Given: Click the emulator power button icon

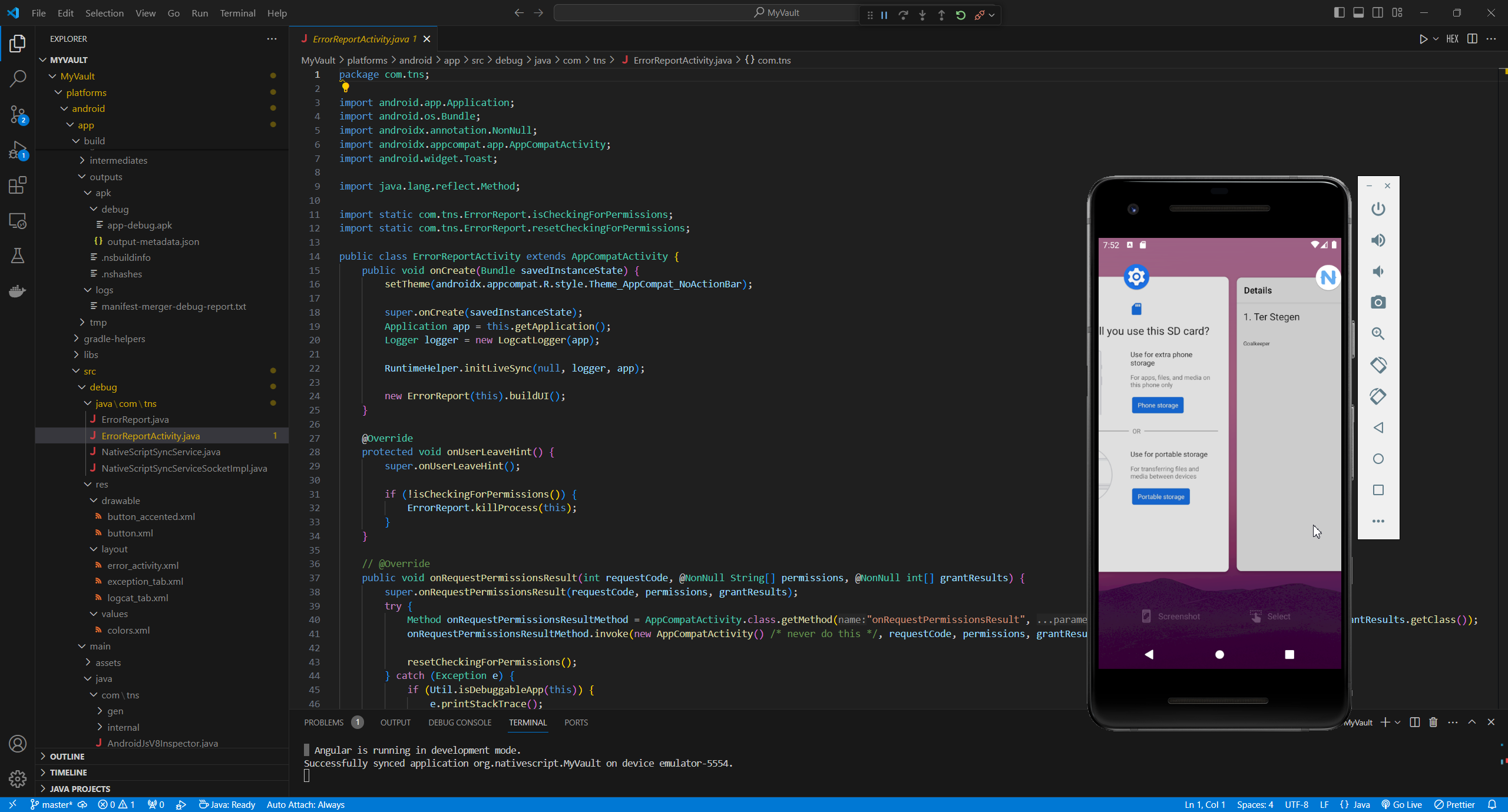Looking at the screenshot, I should click(1378, 209).
